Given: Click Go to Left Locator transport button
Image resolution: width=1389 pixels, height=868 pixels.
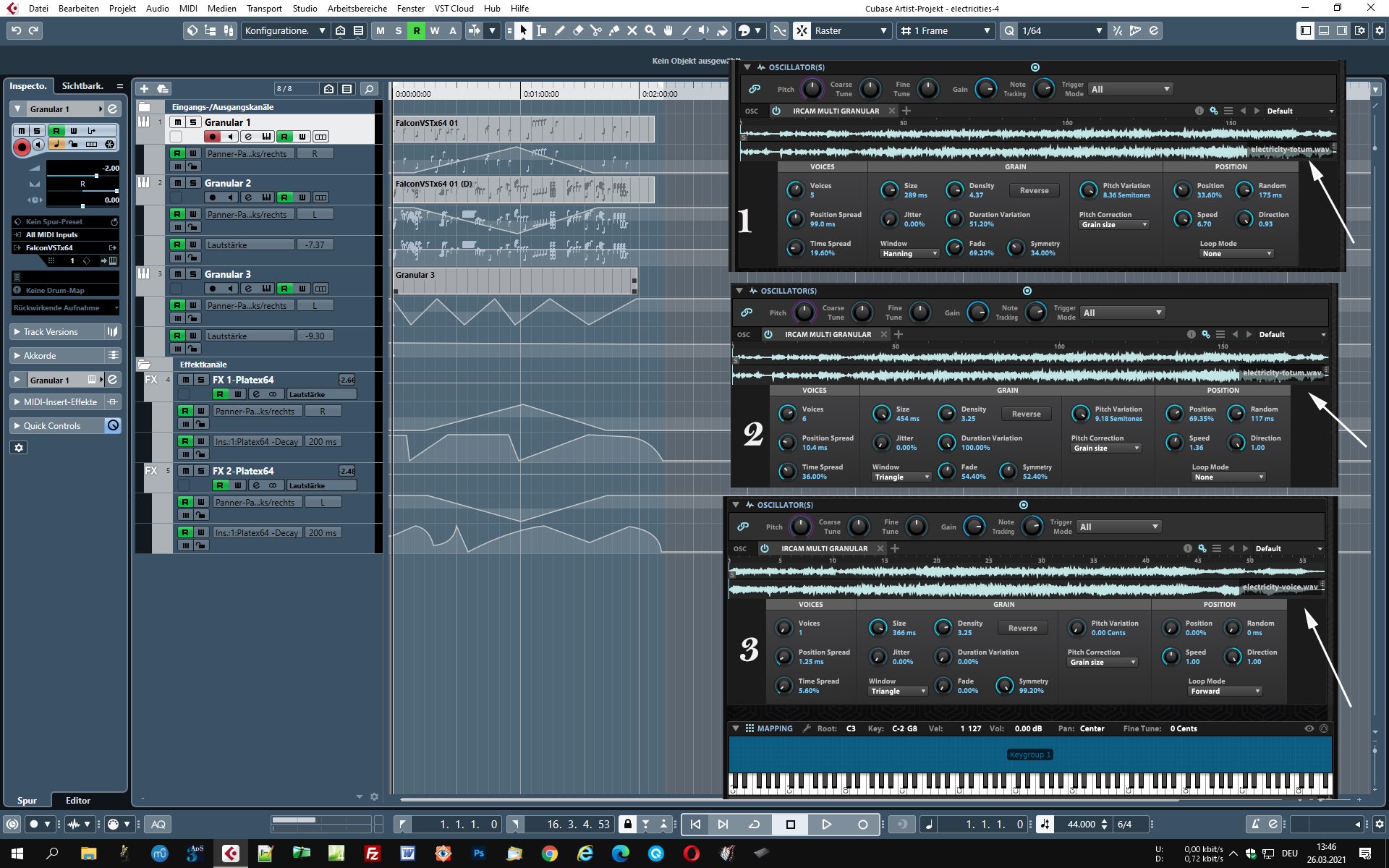Looking at the screenshot, I should pos(695,824).
